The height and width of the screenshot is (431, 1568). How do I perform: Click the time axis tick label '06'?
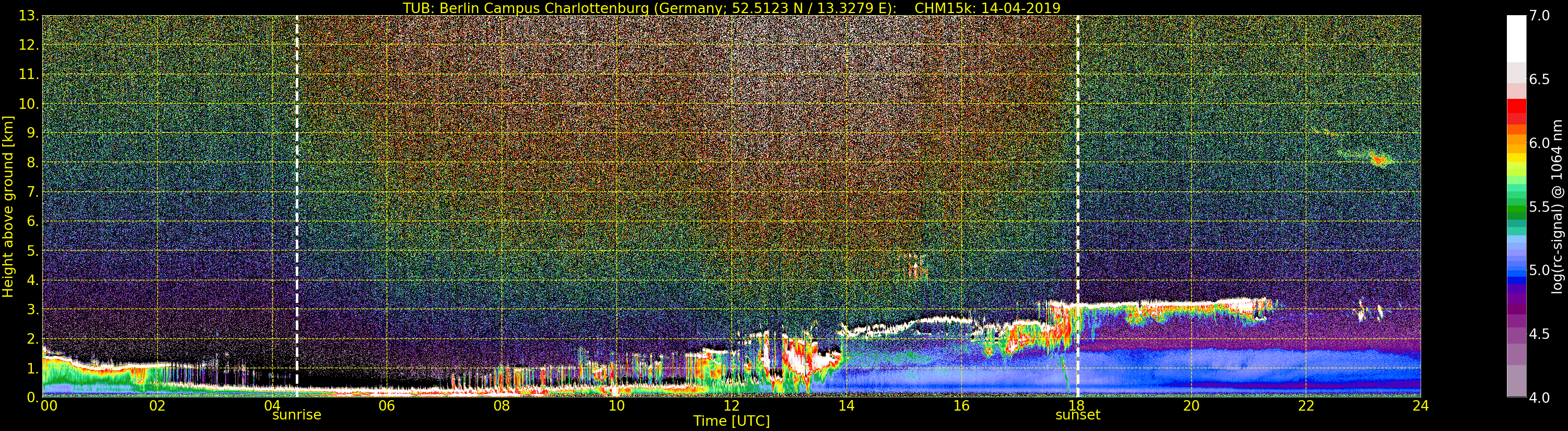point(387,406)
